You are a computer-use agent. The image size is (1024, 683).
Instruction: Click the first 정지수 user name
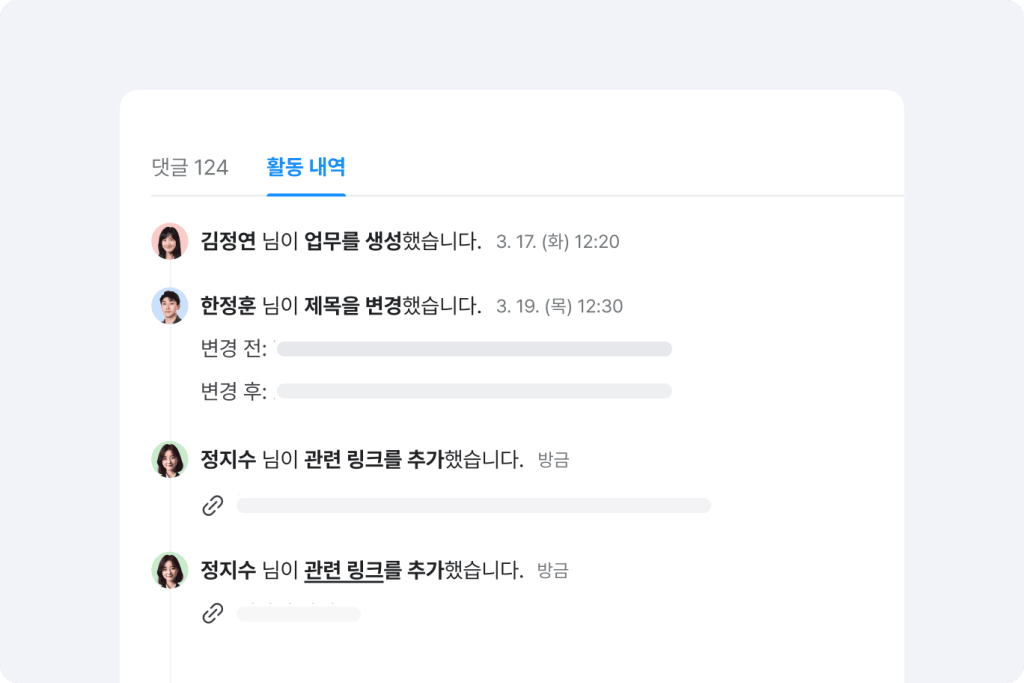[228, 460]
